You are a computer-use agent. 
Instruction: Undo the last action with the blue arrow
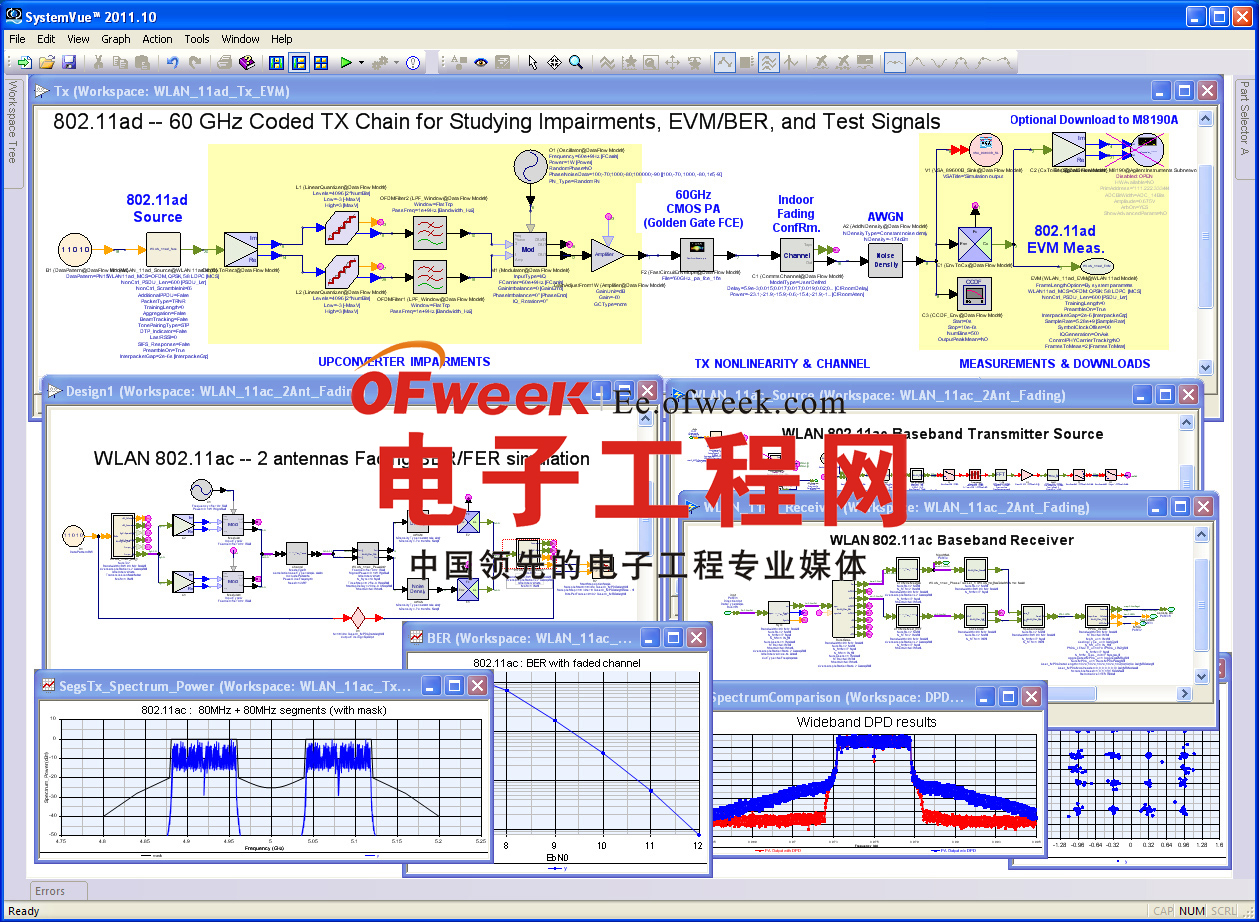pos(173,62)
